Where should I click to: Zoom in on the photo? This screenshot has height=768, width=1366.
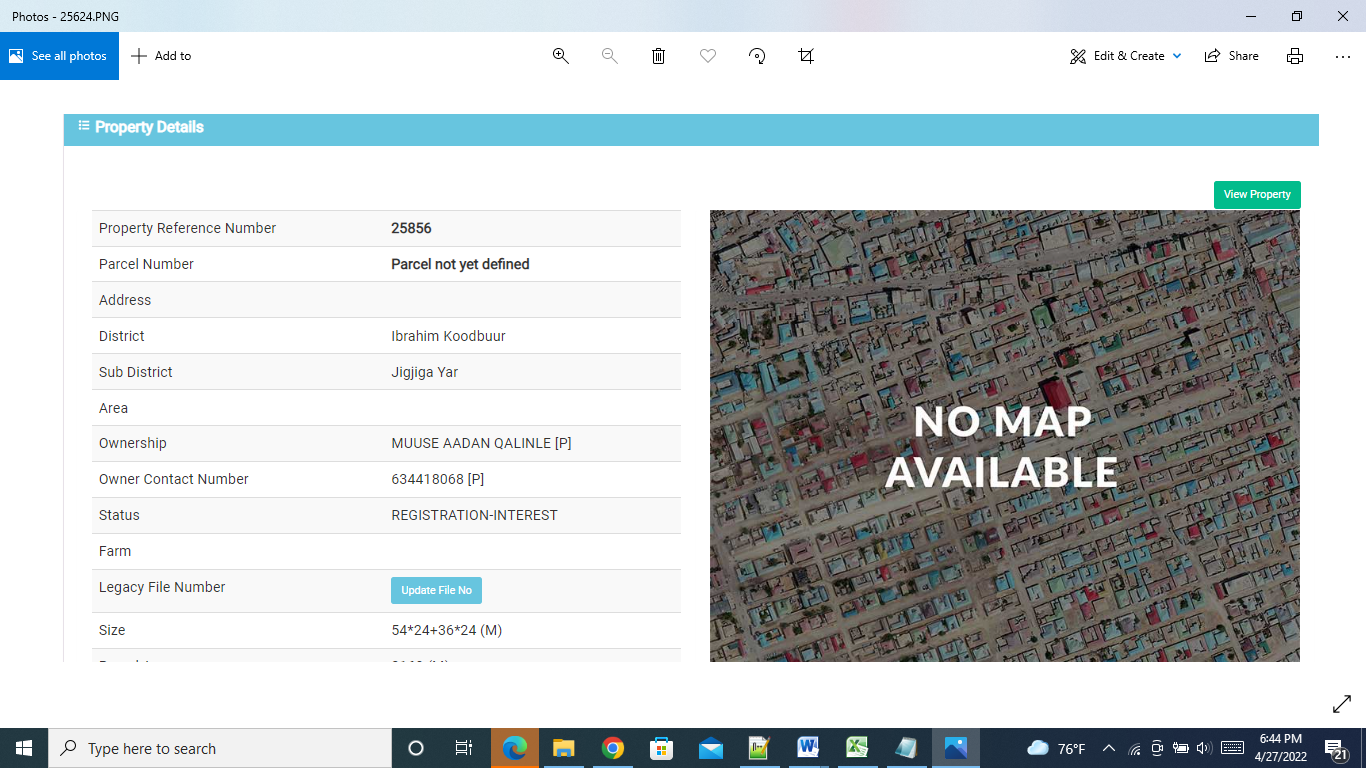(x=561, y=56)
